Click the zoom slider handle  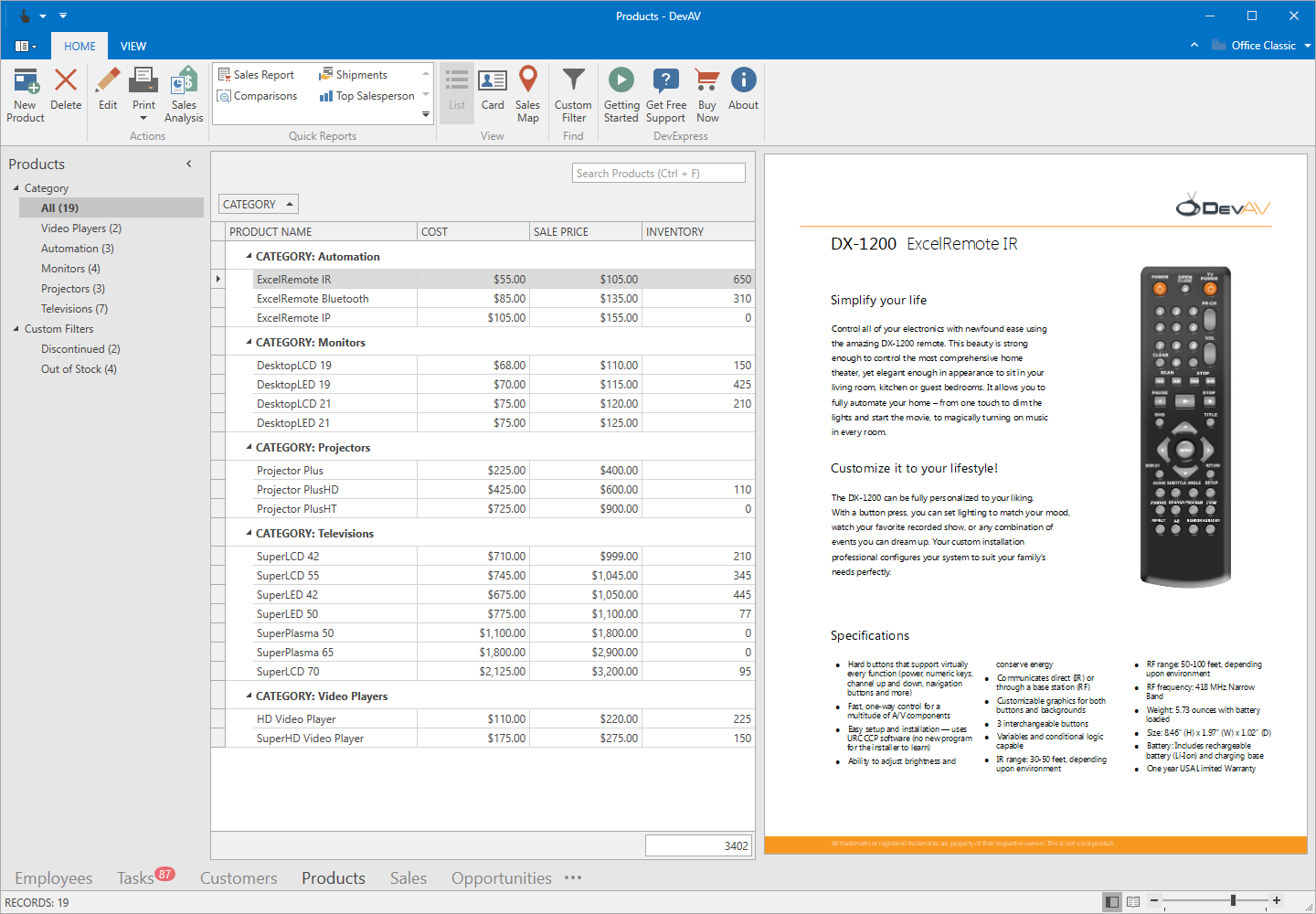pyautogui.click(x=1233, y=901)
